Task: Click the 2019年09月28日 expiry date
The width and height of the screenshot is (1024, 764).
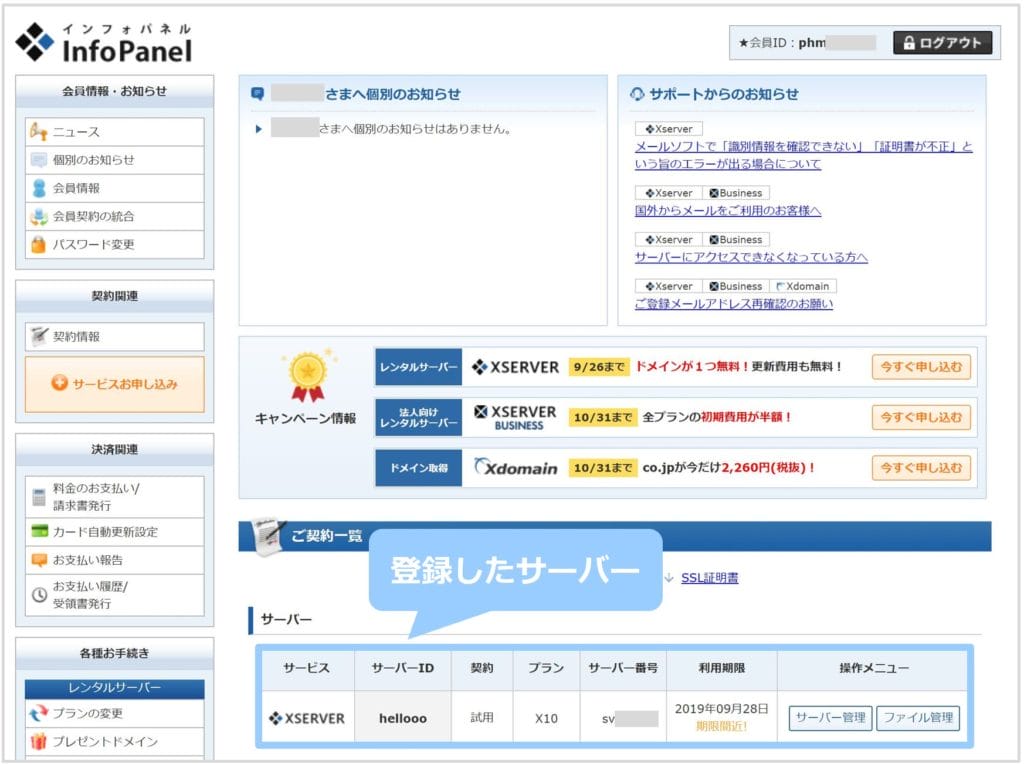Action: tap(721, 708)
